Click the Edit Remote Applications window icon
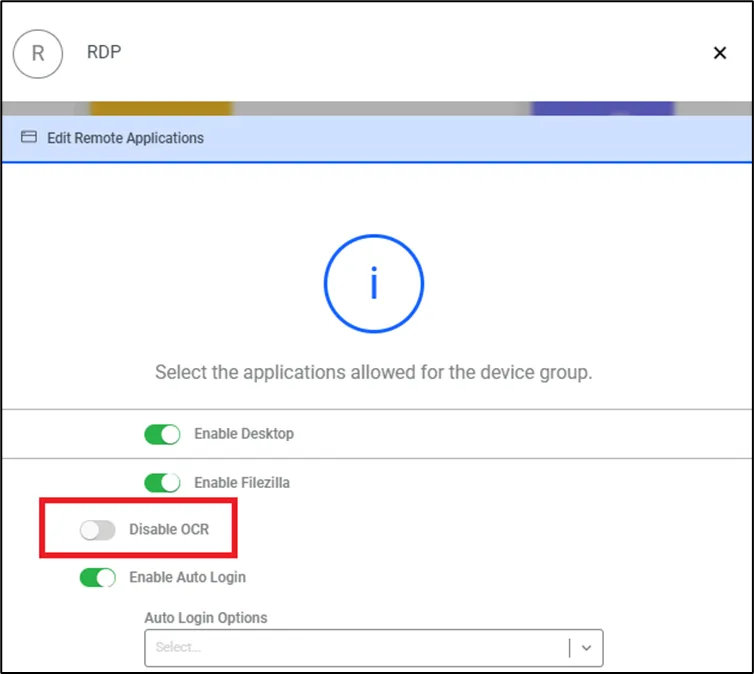This screenshot has height=674, width=754. [x=29, y=137]
